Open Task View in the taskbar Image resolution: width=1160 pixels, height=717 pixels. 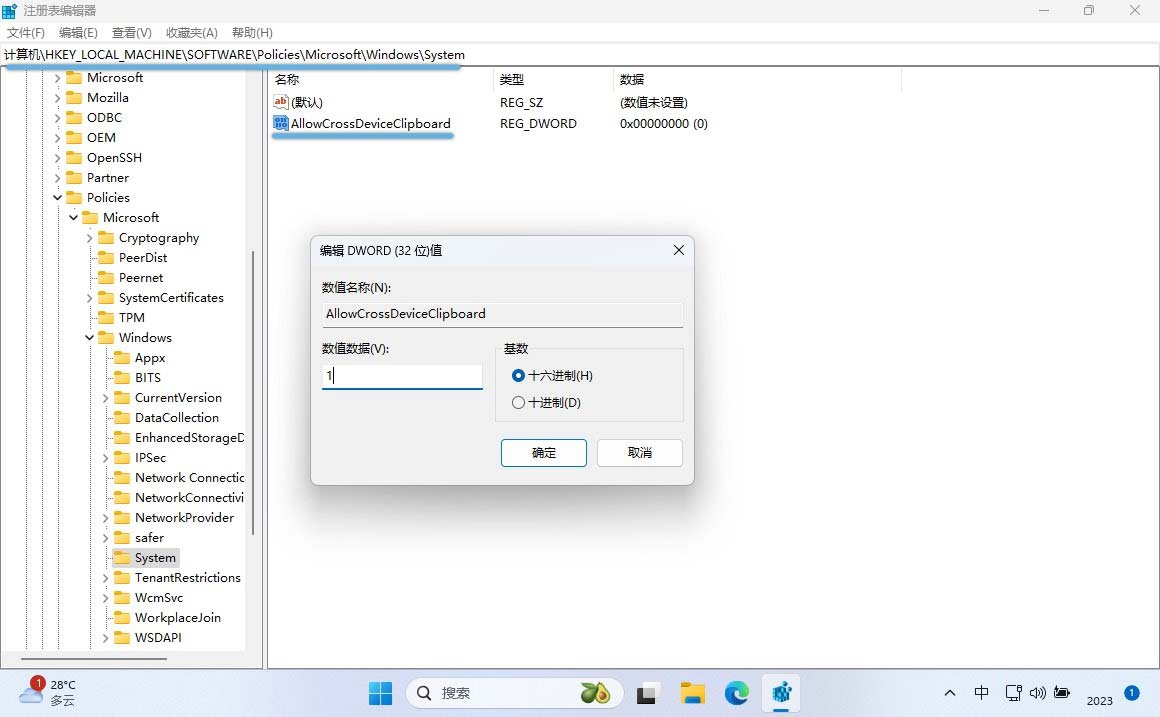pos(647,693)
